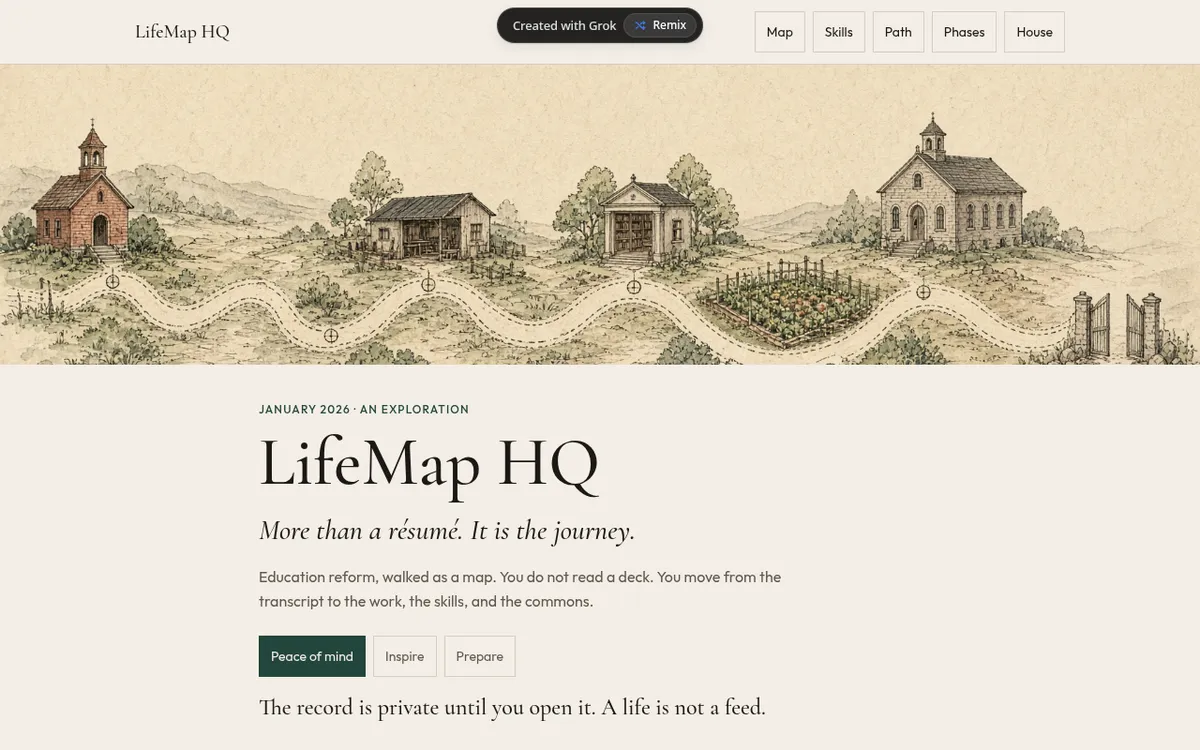Click the Remix shuffle icon
This screenshot has height=750, width=1200.
pyautogui.click(x=640, y=26)
